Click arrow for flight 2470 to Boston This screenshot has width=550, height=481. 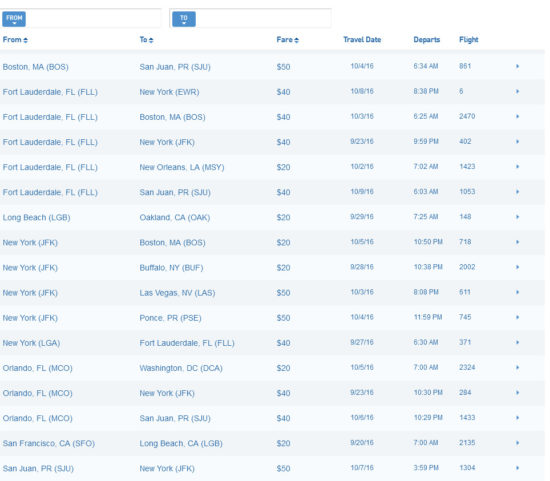517,116
